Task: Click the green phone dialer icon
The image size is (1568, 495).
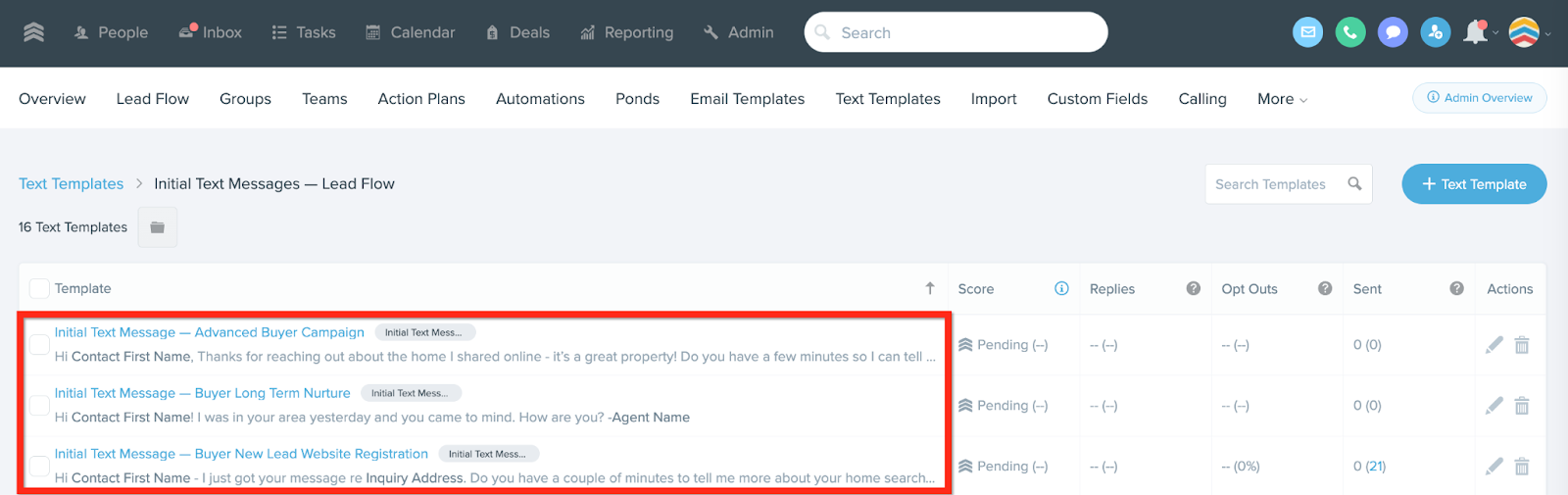Action: point(1349,32)
